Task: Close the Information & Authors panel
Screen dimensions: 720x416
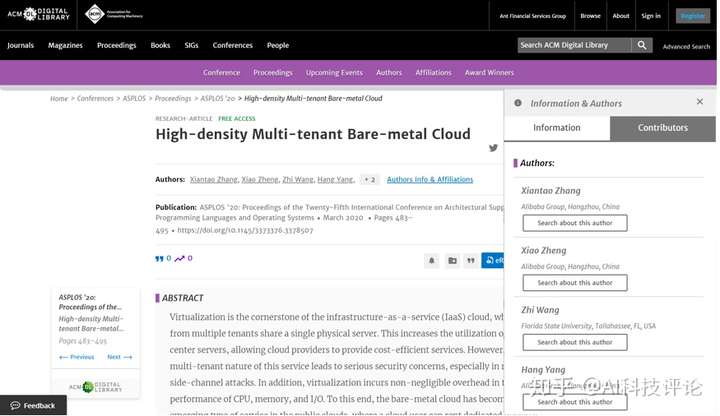Action: [x=699, y=101]
